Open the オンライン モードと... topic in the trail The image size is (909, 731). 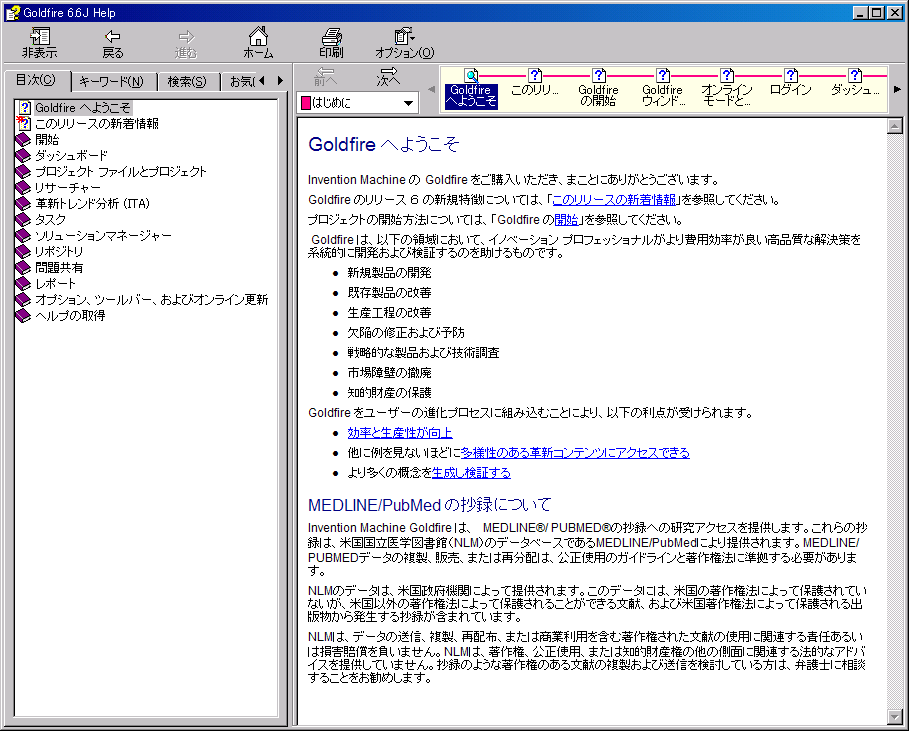[x=726, y=88]
